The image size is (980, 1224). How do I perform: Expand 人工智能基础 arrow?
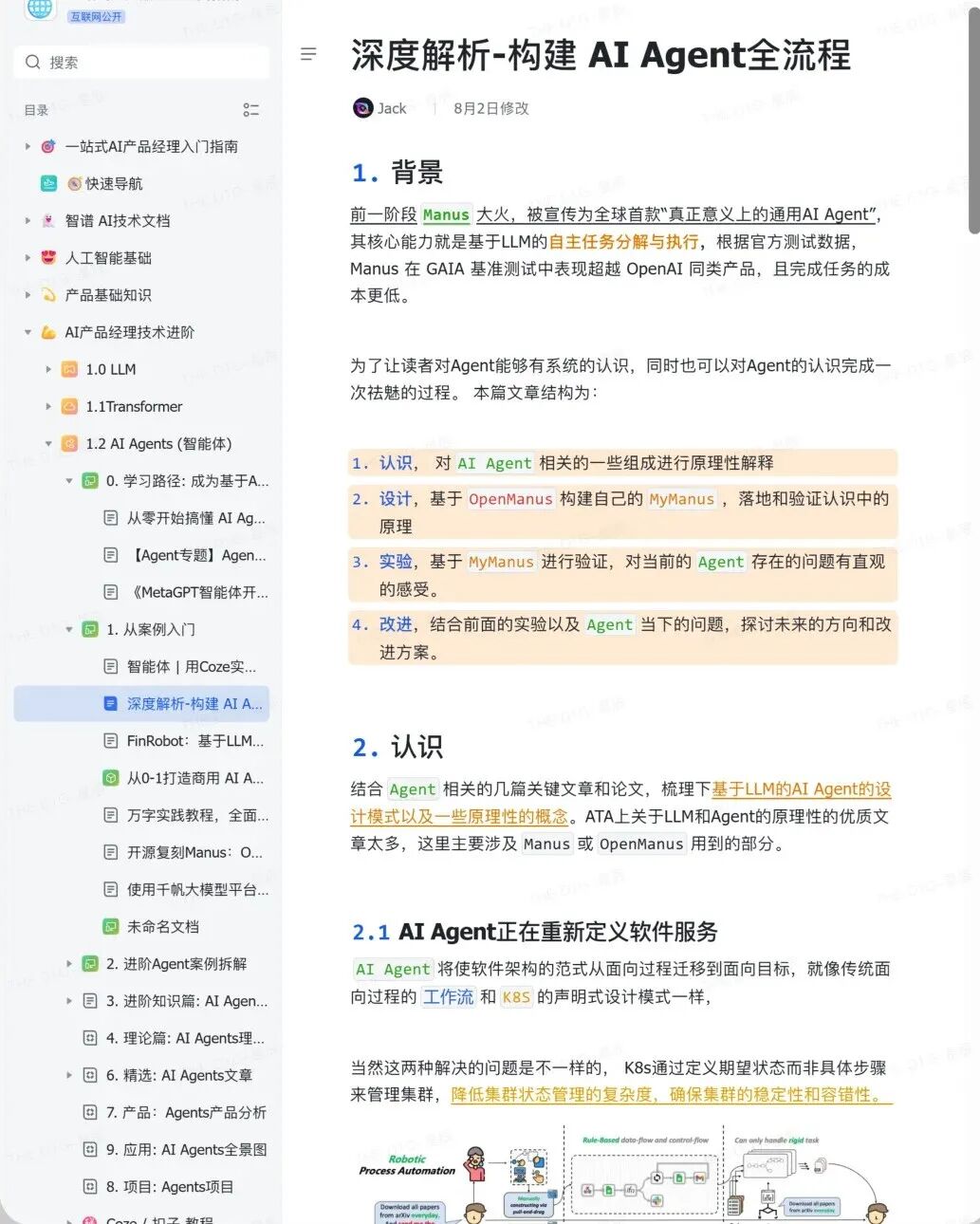pyautogui.click(x=28, y=257)
